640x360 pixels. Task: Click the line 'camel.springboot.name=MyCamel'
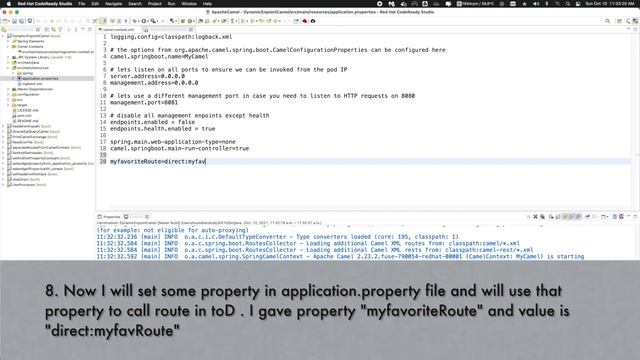(159, 56)
